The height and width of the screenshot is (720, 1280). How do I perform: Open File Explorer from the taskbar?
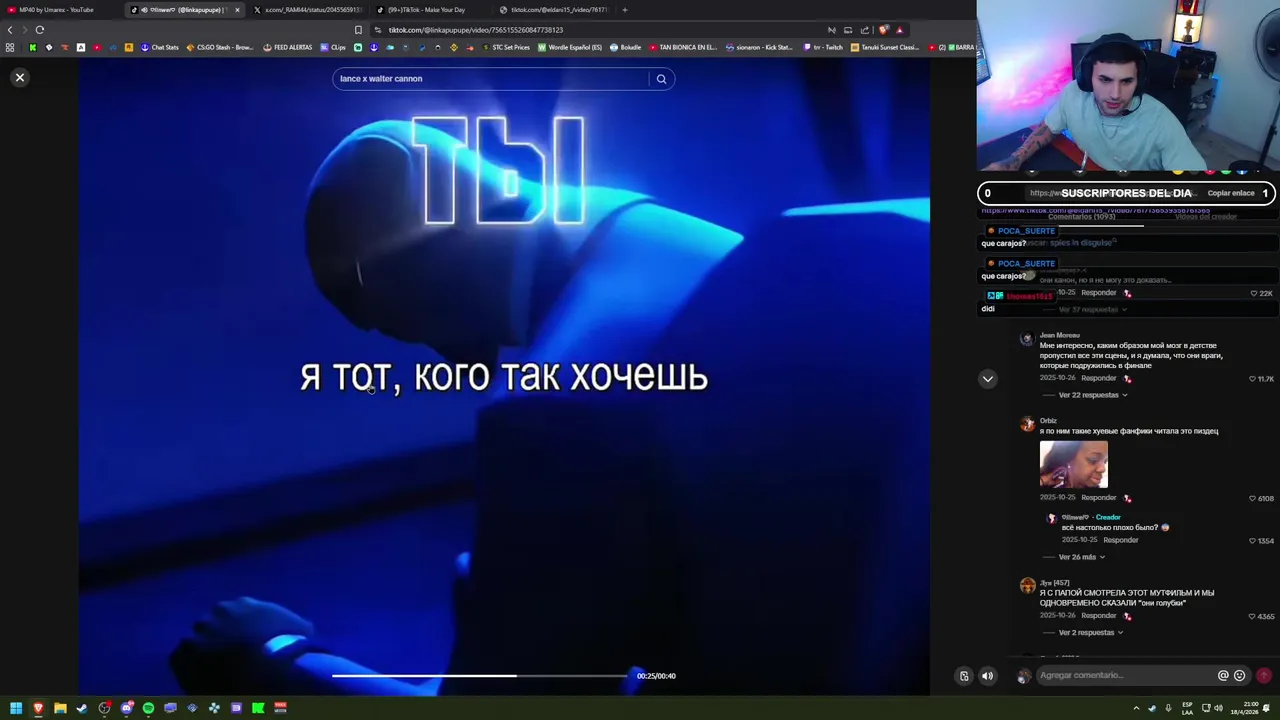click(x=60, y=708)
